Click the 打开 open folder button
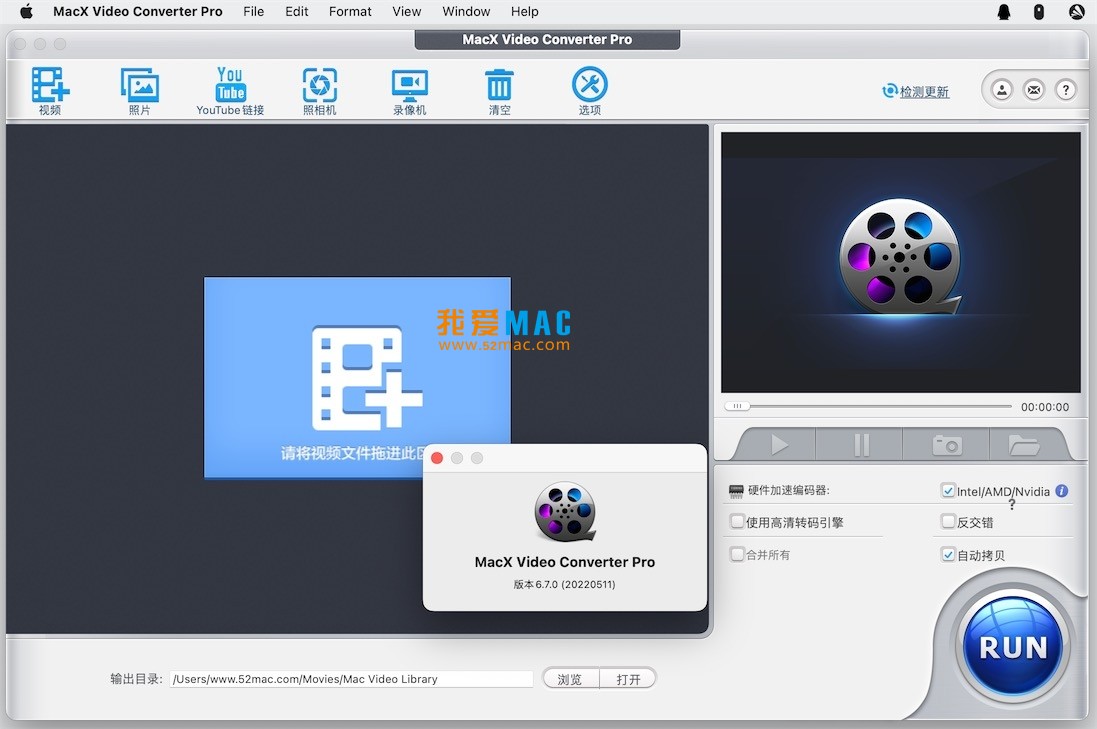 628,679
